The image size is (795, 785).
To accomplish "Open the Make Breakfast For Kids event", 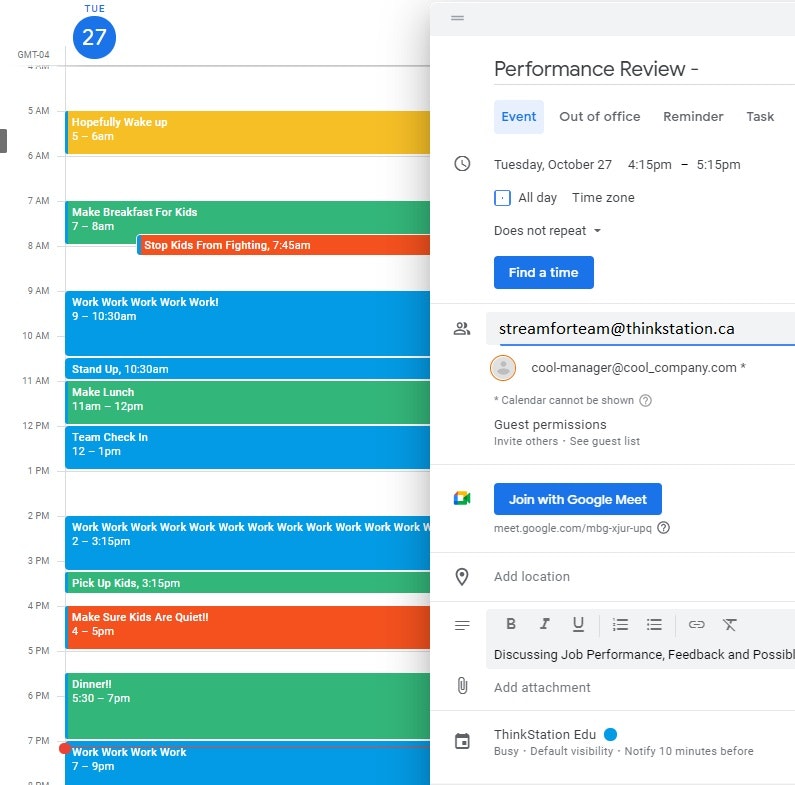I will click(247, 218).
